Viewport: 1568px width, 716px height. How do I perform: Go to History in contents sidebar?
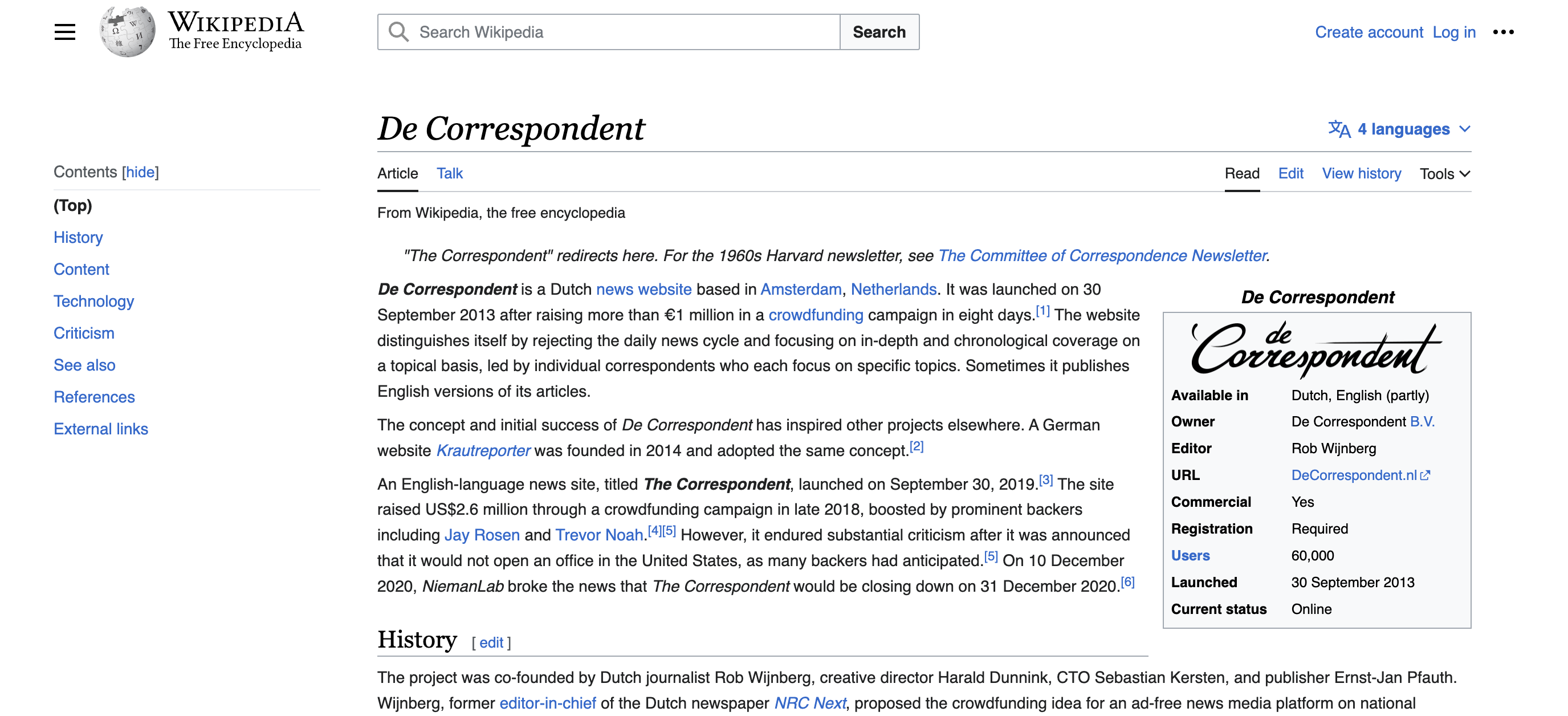point(78,238)
